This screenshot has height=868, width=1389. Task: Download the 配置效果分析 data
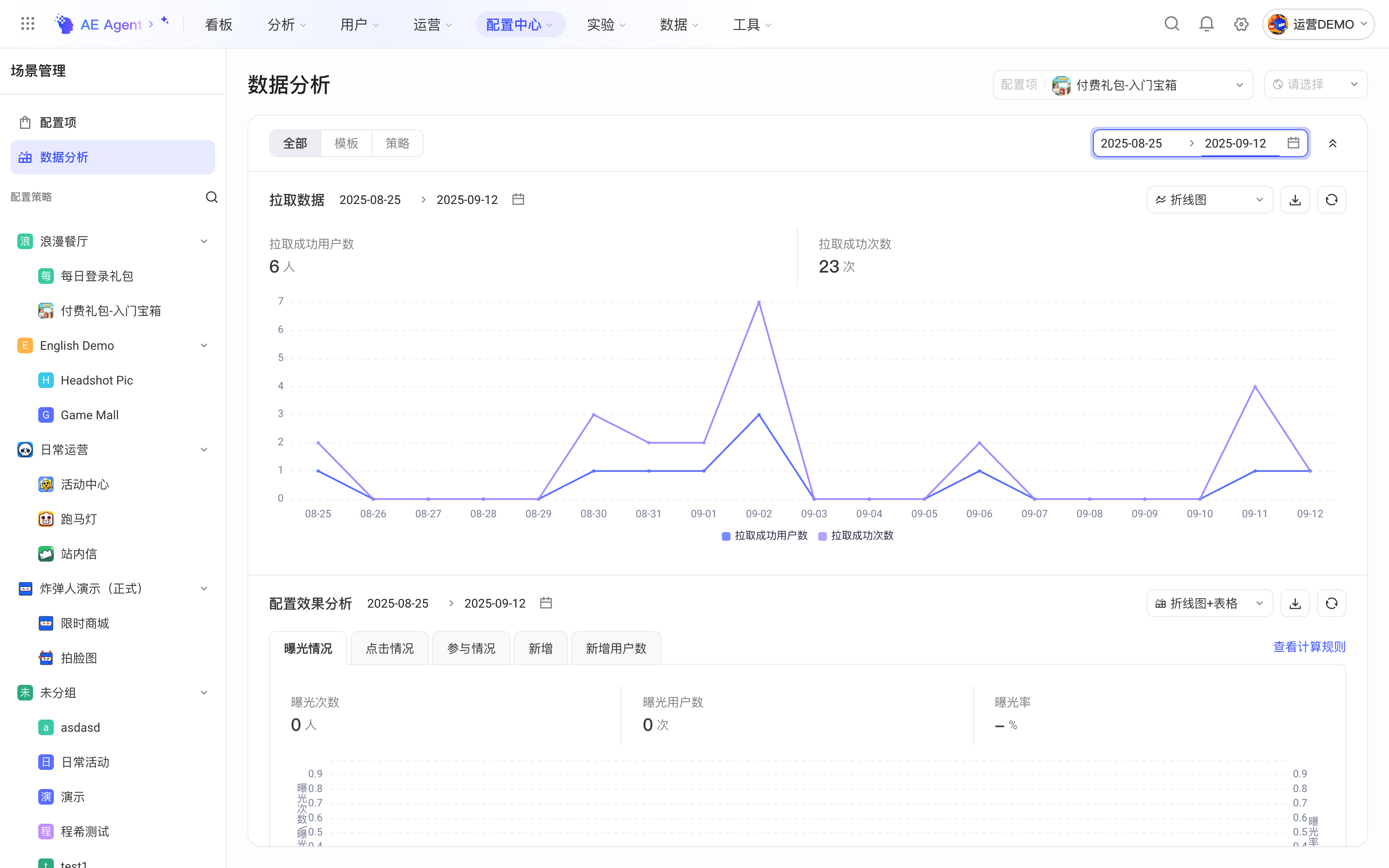[1295, 603]
